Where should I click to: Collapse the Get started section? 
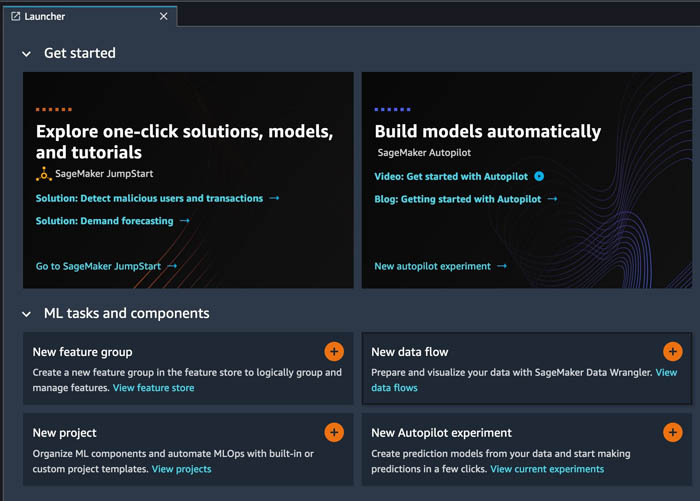coord(26,54)
